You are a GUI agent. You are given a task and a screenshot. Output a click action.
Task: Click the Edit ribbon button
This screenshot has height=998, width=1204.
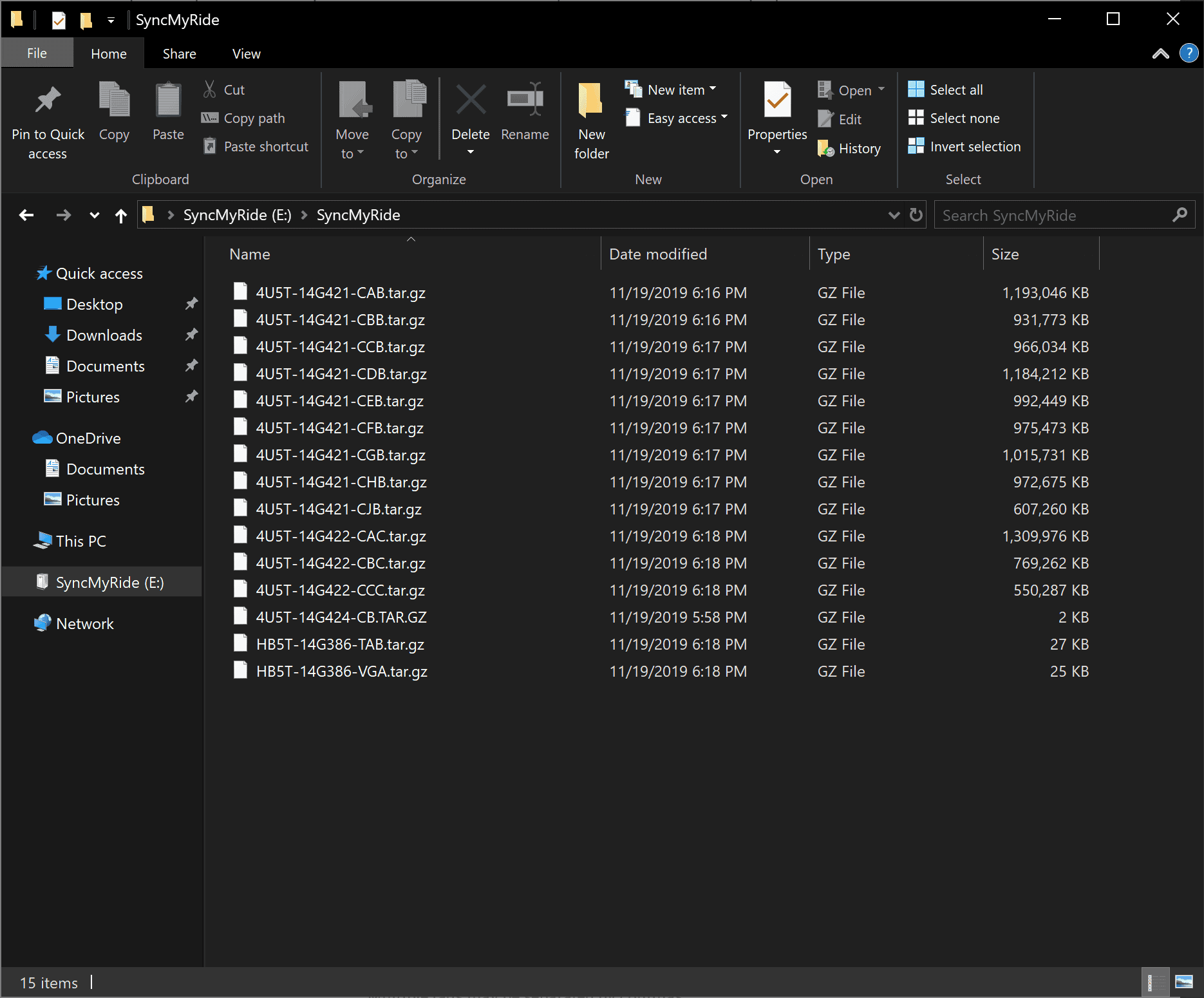coord(839,119)
